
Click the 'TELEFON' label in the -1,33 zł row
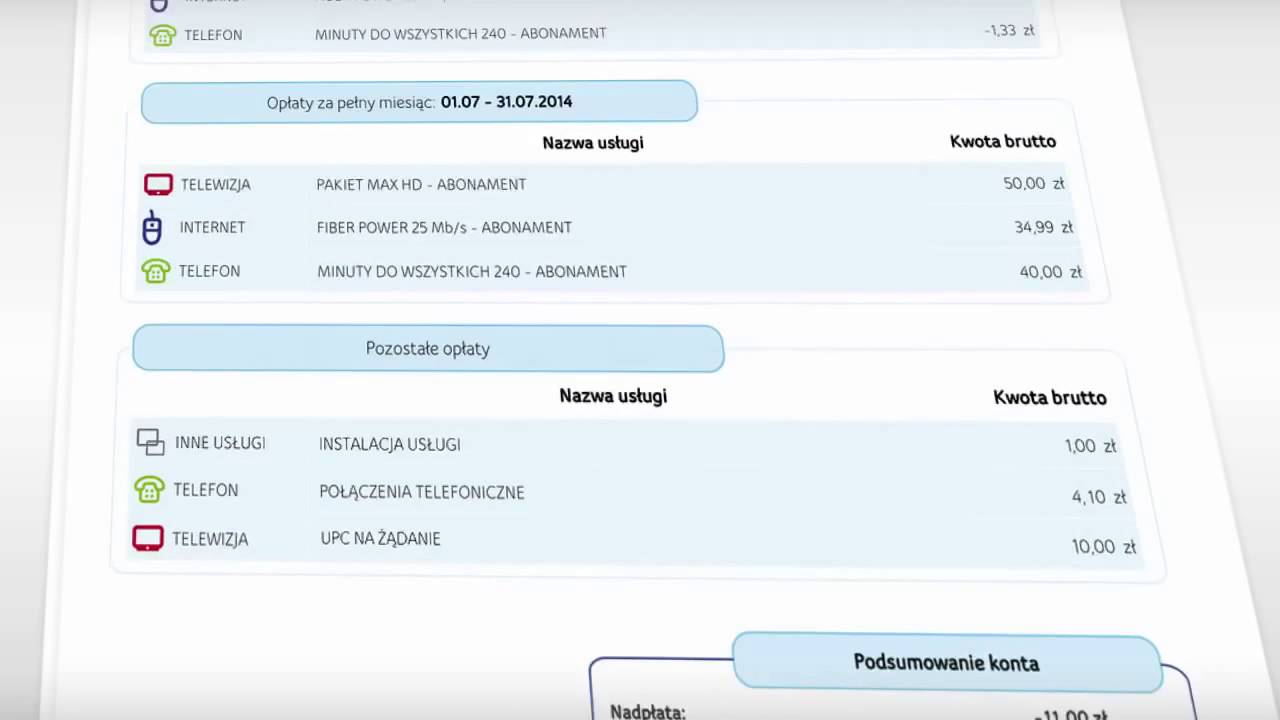tap(213, 35)
